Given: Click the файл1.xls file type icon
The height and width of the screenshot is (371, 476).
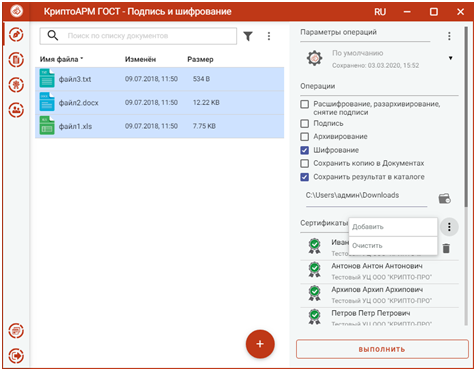Looking at the screenshot, I should pyautogui.click(x=47, y=126).
